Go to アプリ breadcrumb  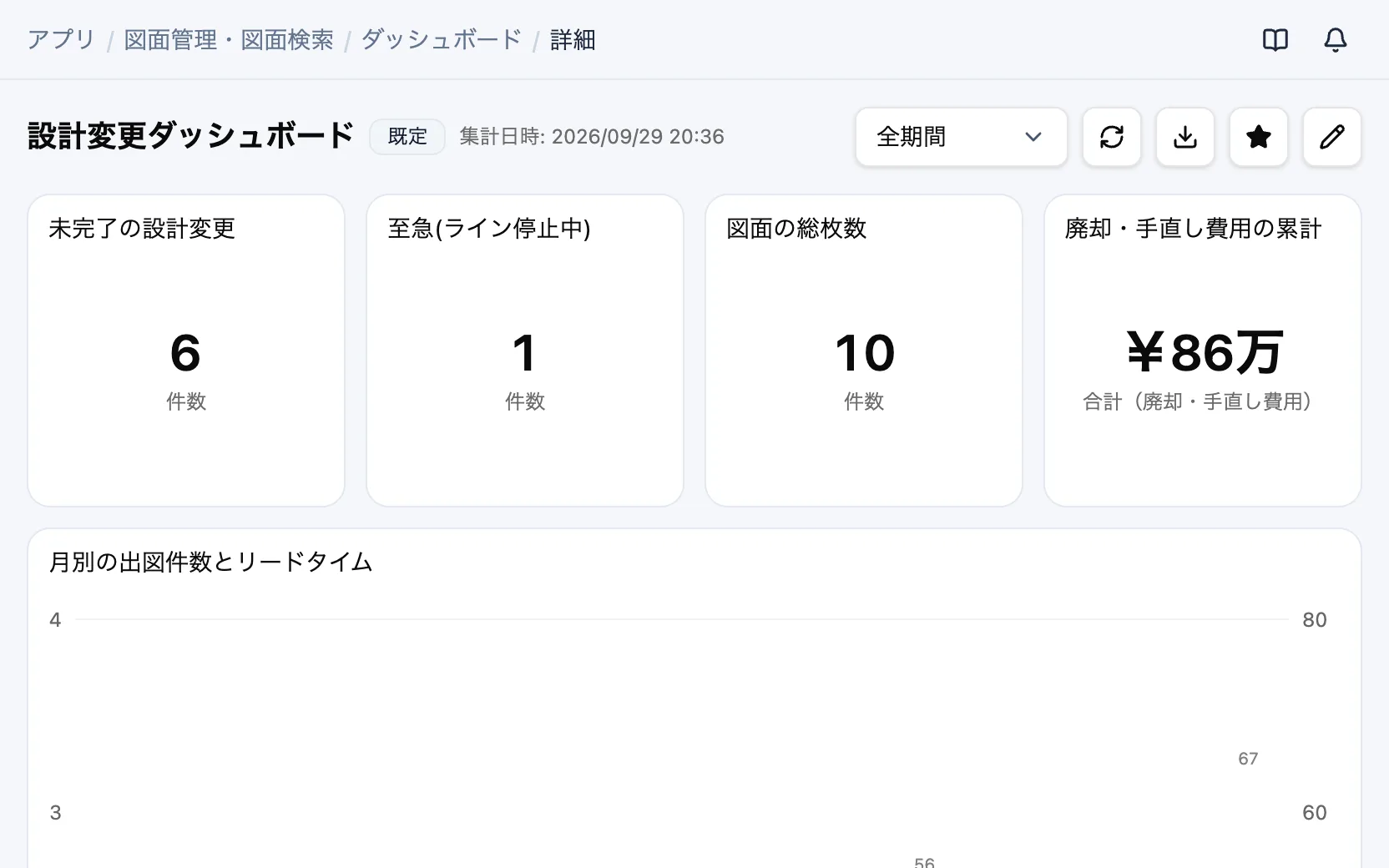61,39
